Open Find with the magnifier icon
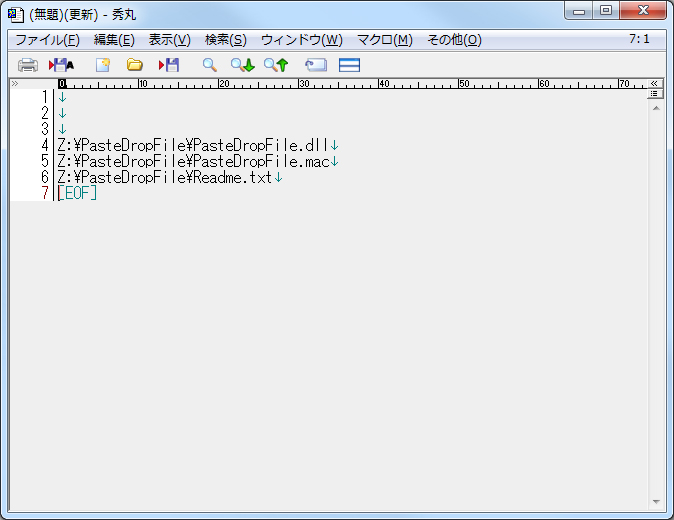 (209, 65)
